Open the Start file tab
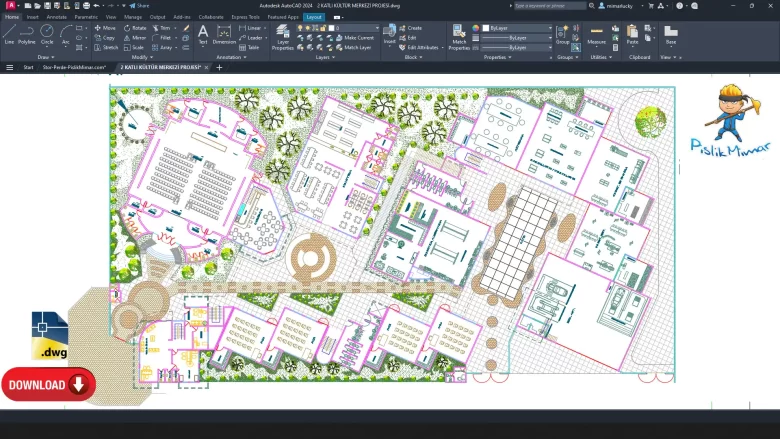Screen dimensions: 780x439 coord(29,67)
